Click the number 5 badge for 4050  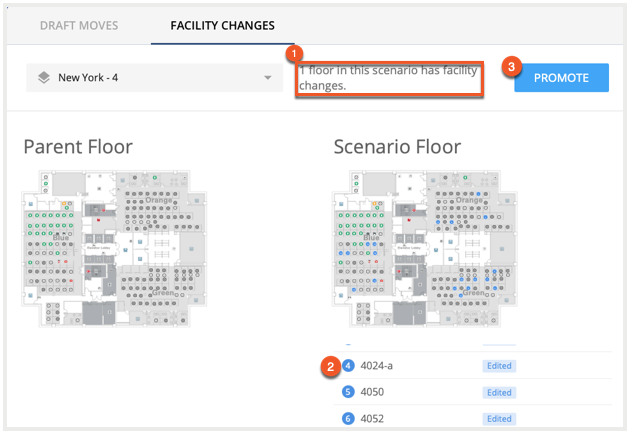(x=348, y=392)
